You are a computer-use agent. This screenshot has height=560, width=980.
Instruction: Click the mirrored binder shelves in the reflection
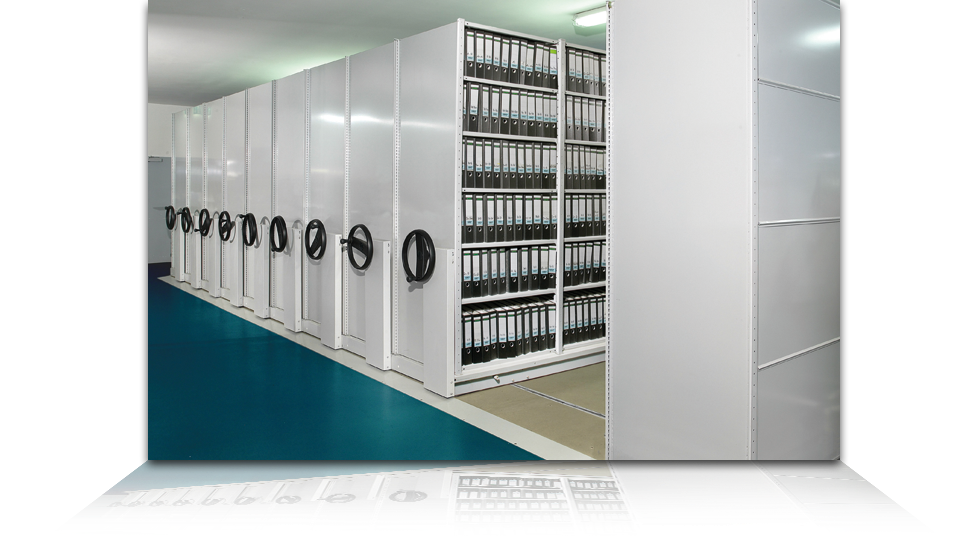pyautogui.click(x=510, y=498)
